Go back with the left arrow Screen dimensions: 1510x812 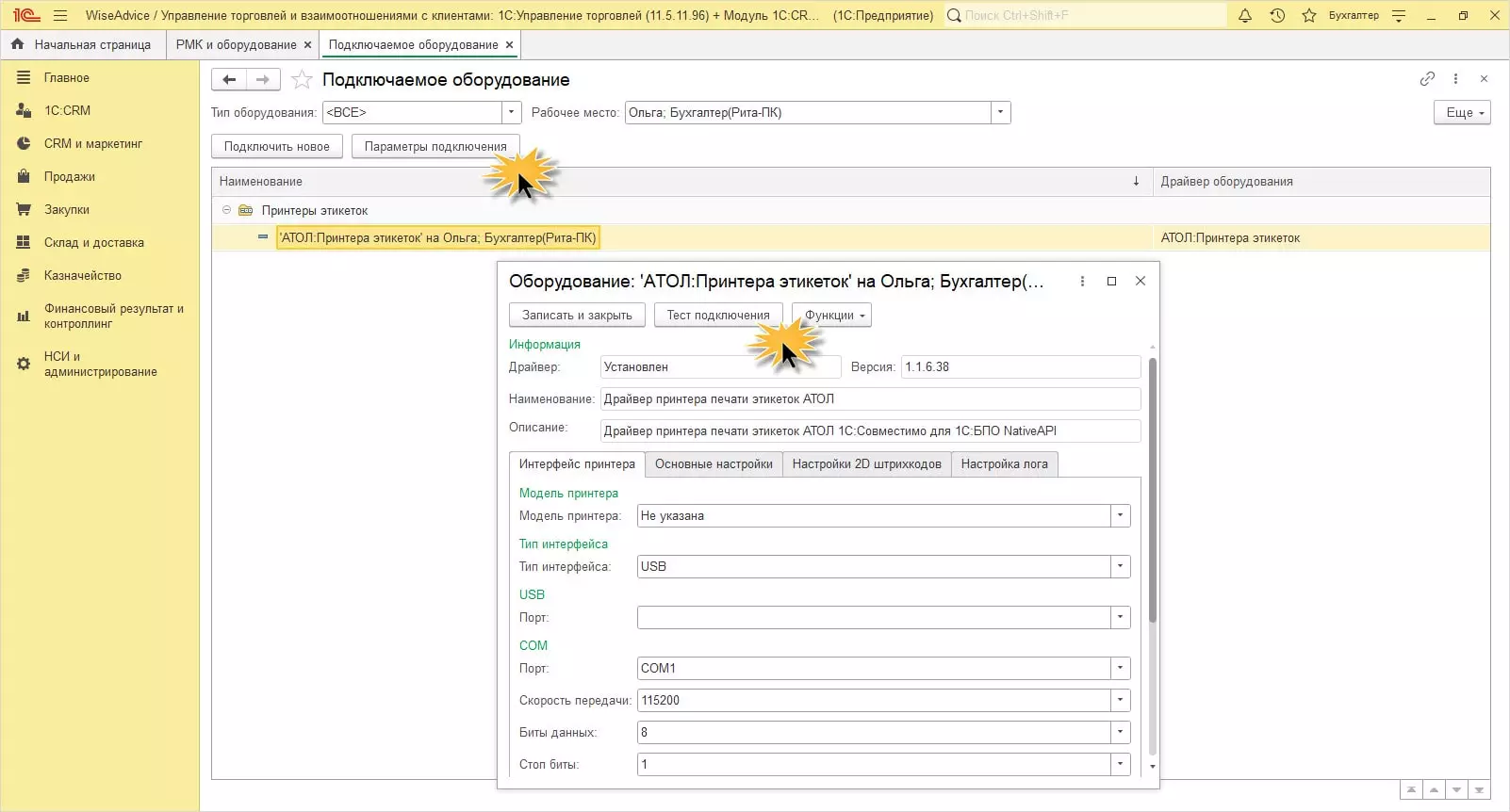229,80
